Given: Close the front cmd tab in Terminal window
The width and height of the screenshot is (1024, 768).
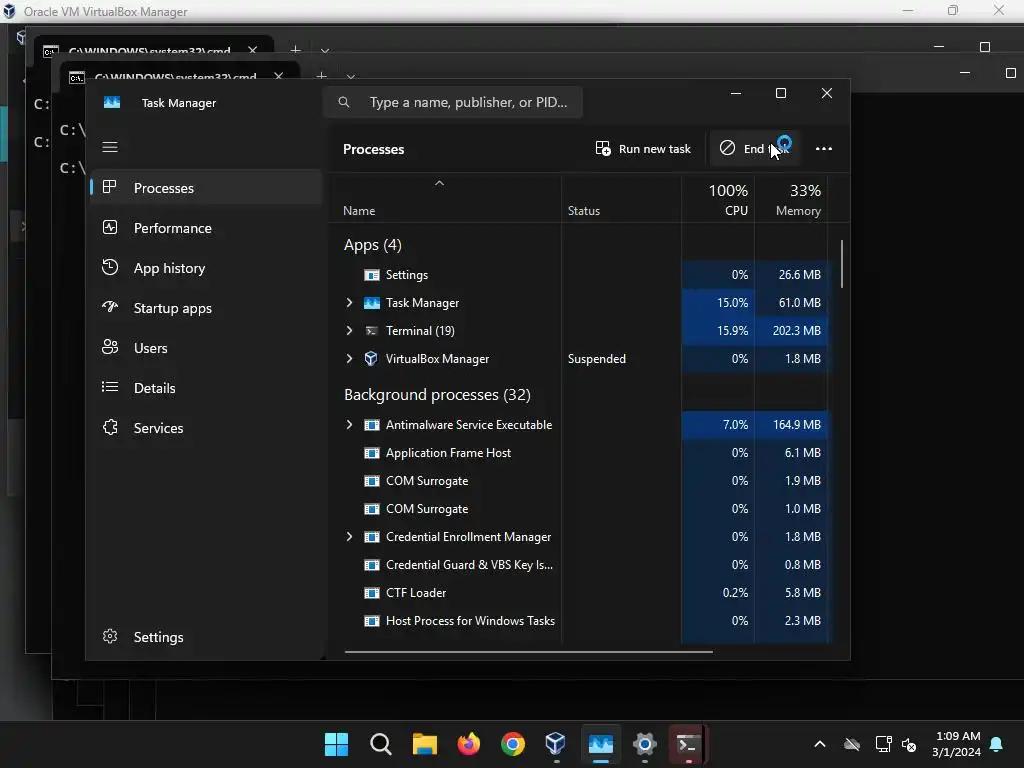Looking at the screenshot, I should click(x=279, y=76).
